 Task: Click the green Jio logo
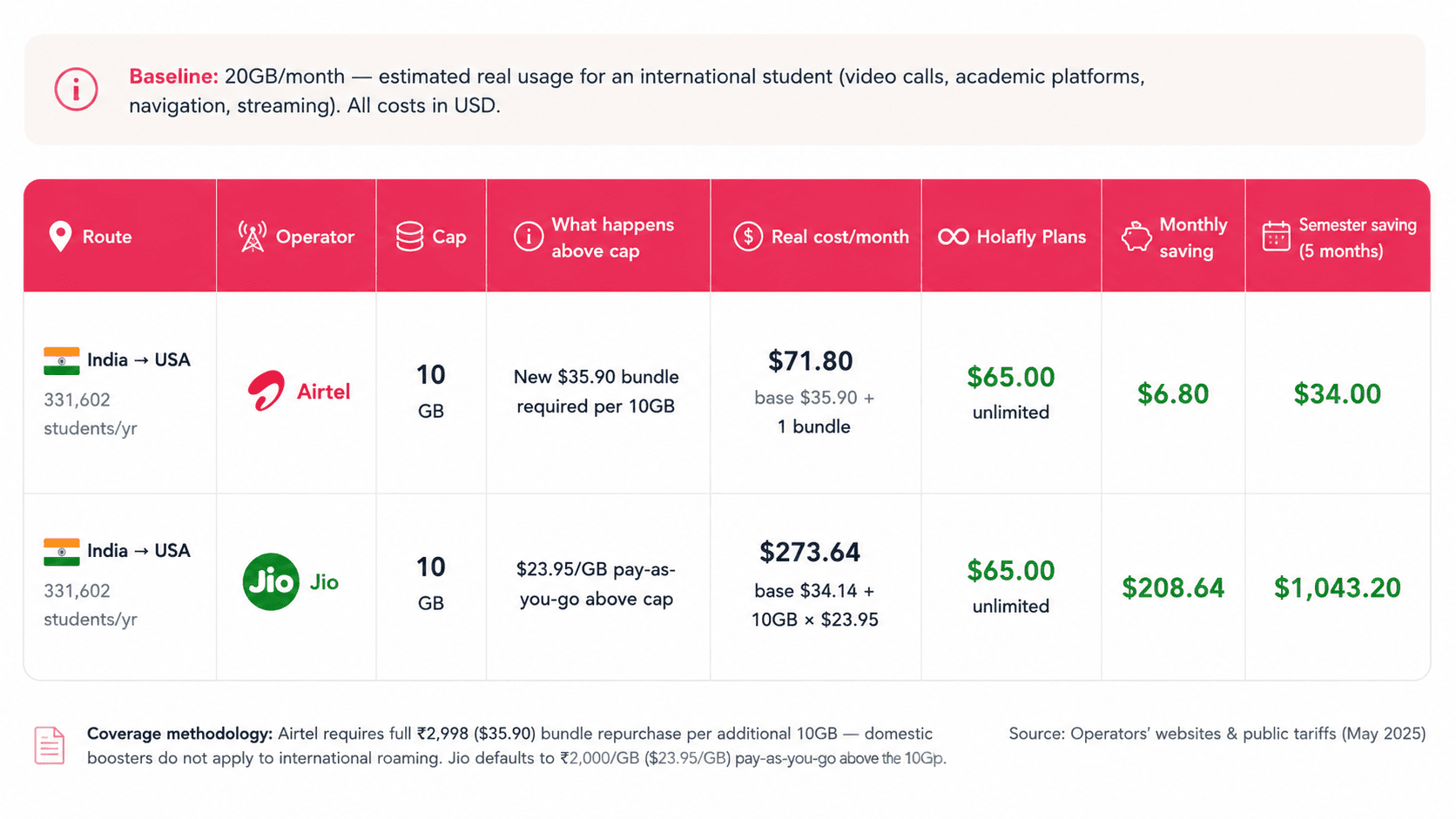pyautogui.click(x=271, y=581)
